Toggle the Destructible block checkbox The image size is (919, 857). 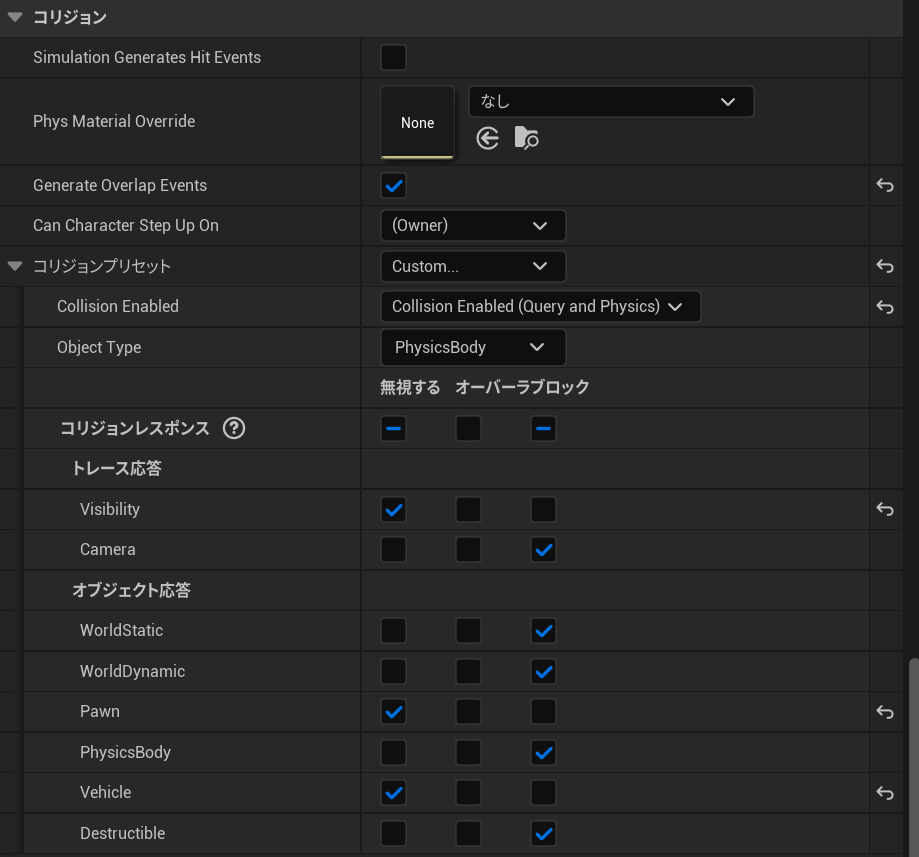pos(543,834)
